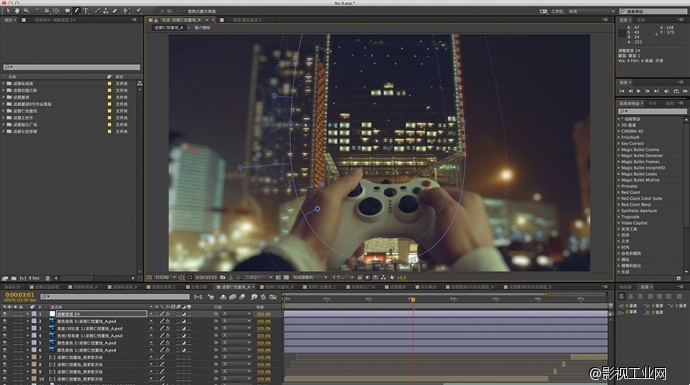Image resolution: width=690 pixels, height=385 pixels.
Task: Open the workspace dropdown in top bar
Action: 590,11
